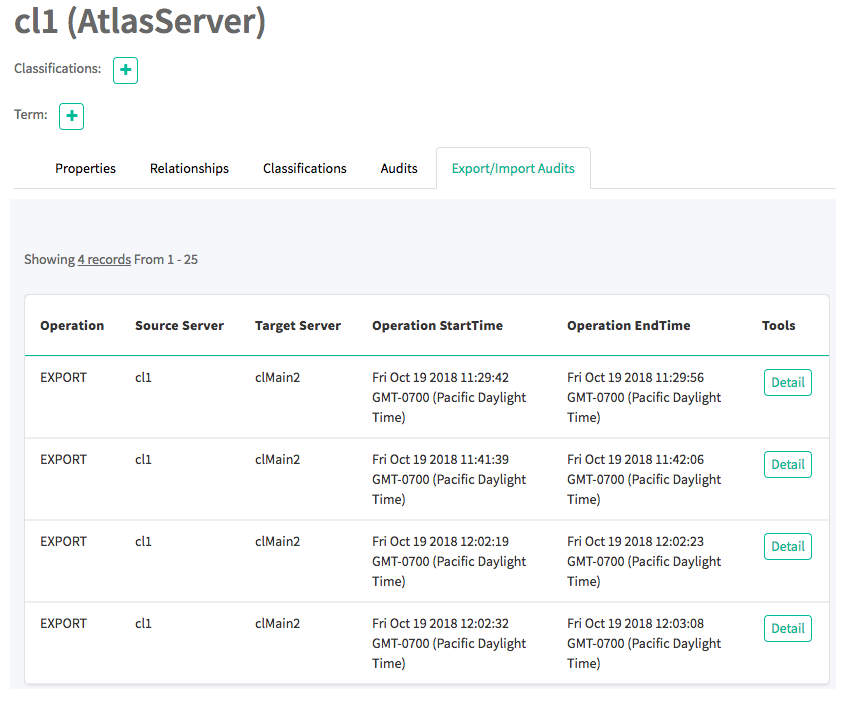Image resolution: width=856 pixels, height=709 pixels.
Task: Go to the Audits tab
Action: (399, 168)
